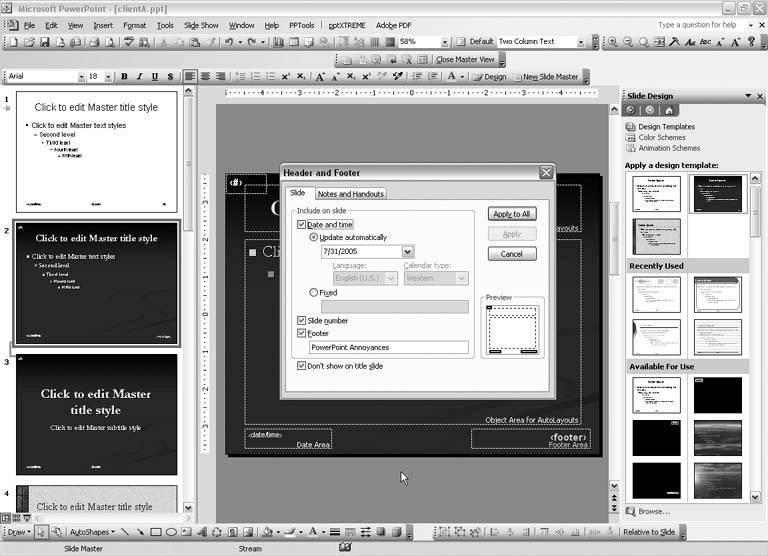This screenshot has width=768, height=556.
Task: Select the Fixed date radio button
Action: click(x=314, y=292)
